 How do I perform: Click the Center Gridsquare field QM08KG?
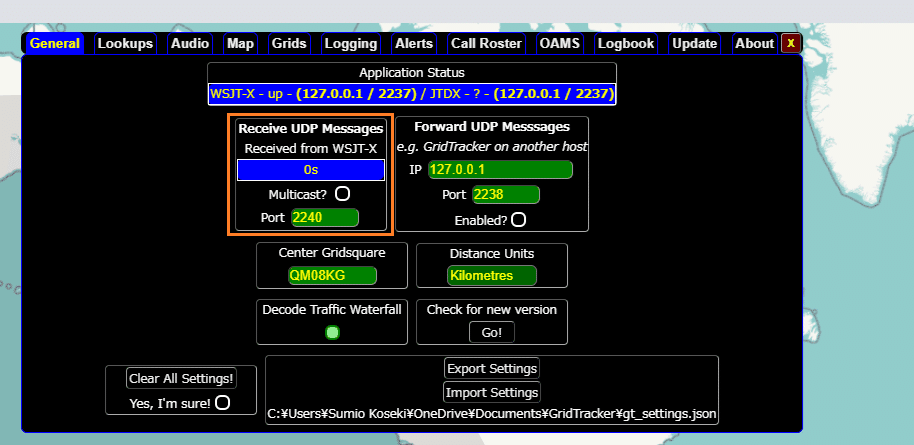pyautogui.click(x=332, y=275)
